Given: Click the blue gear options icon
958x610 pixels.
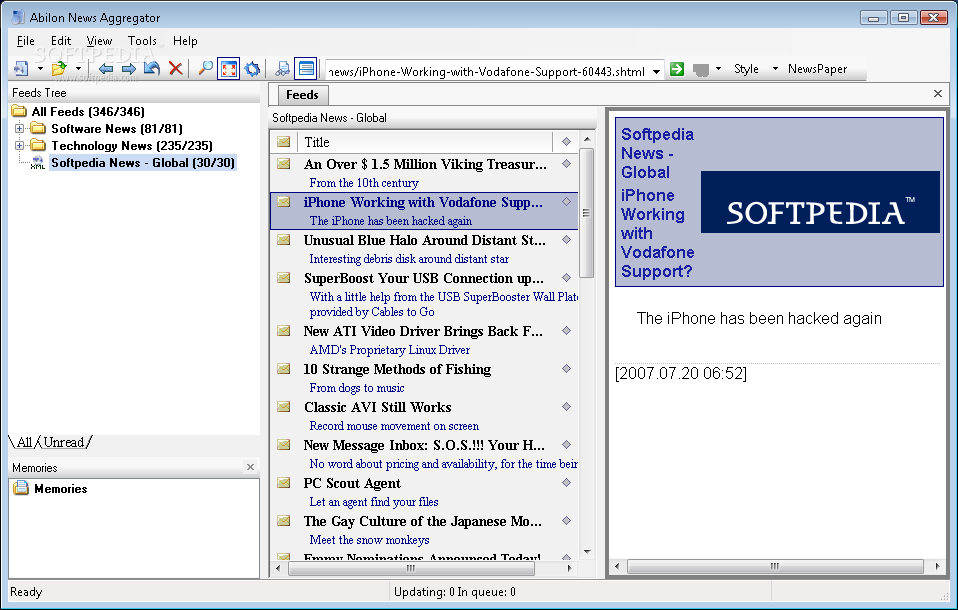Looking at the screenshot, I should [252, 68].
